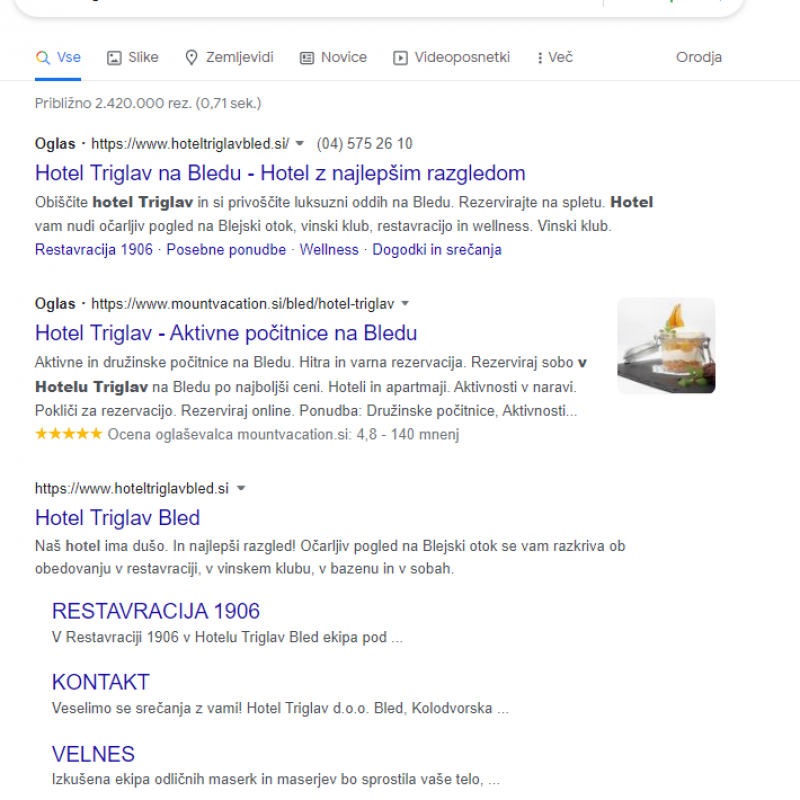Switch to the Novice tab

333,57
